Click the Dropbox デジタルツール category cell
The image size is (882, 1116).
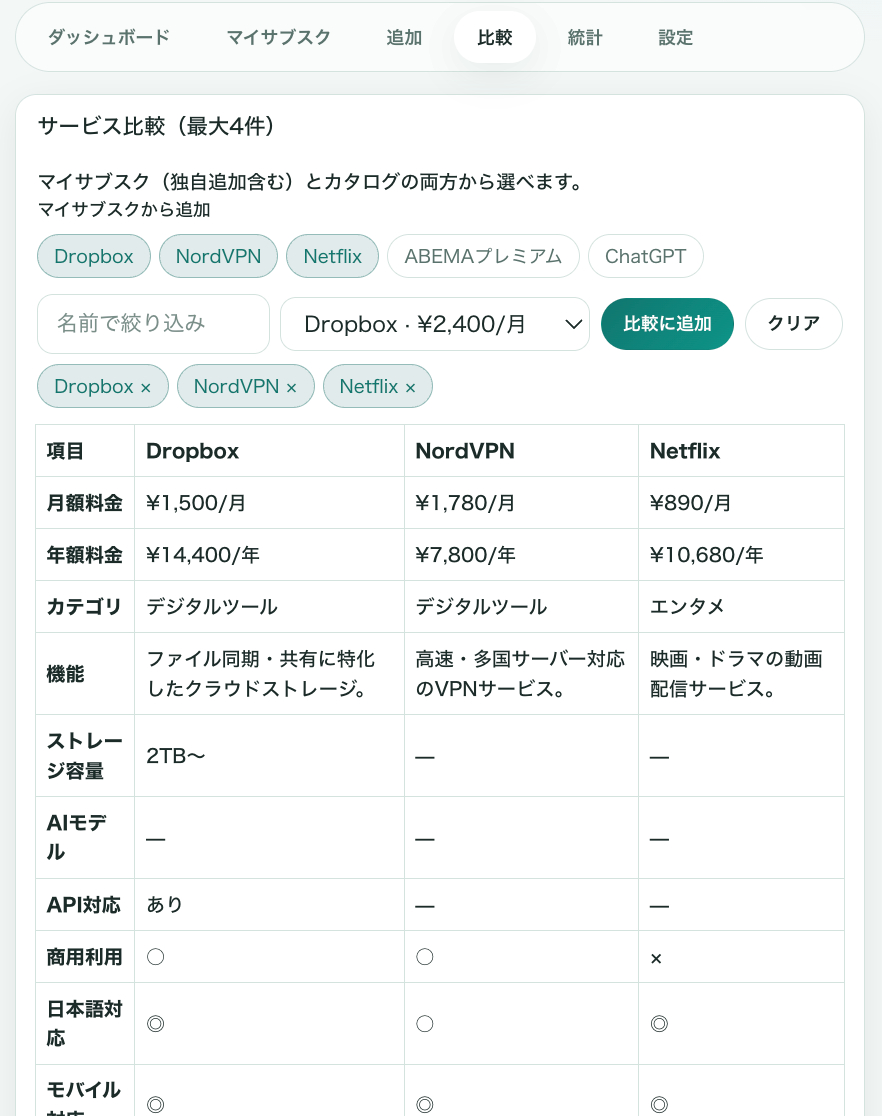(x=269, y=607)
